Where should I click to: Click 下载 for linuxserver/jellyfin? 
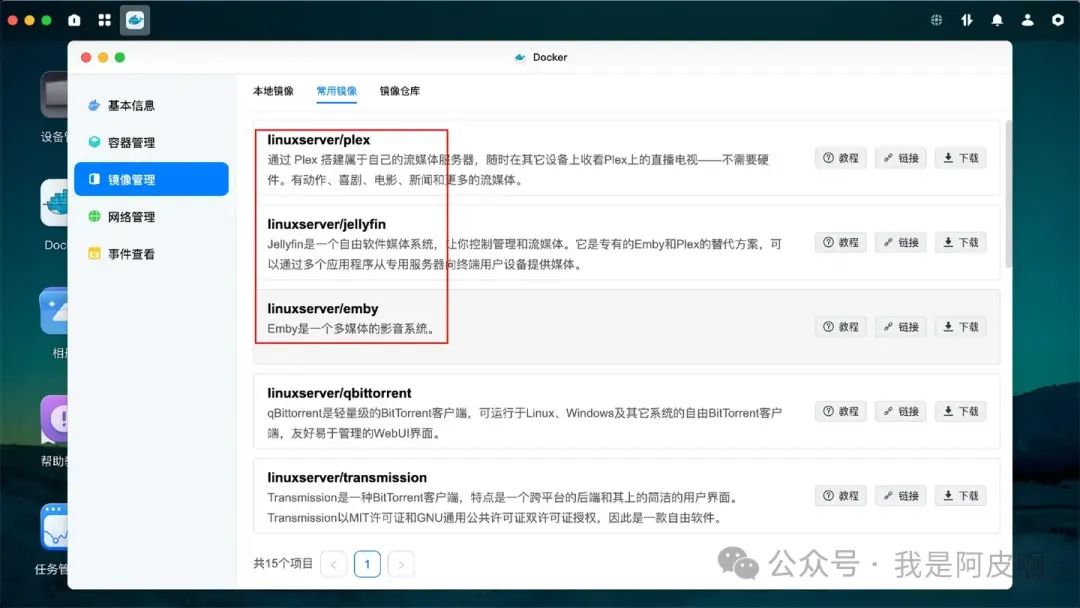click(961, 242)
